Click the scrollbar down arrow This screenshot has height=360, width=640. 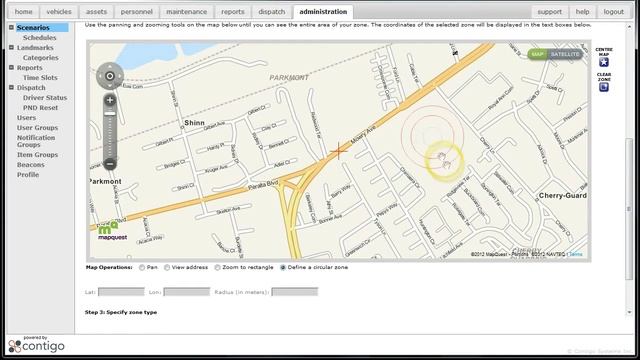coord(629,312)
